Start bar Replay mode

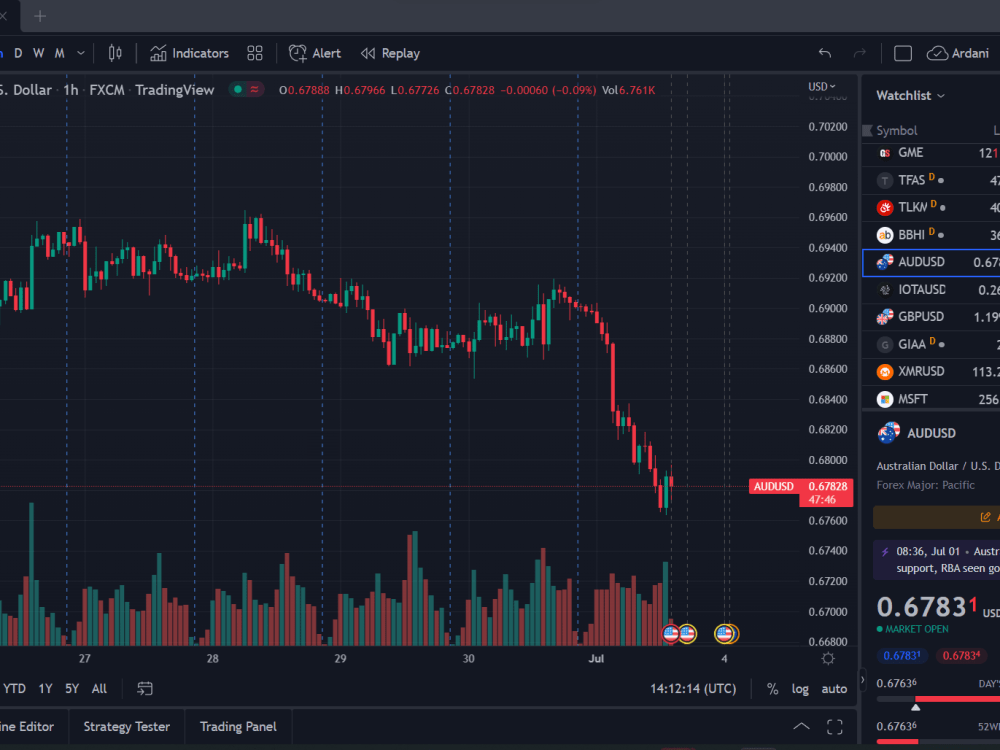pyautogui.click(x=390, y=53)
